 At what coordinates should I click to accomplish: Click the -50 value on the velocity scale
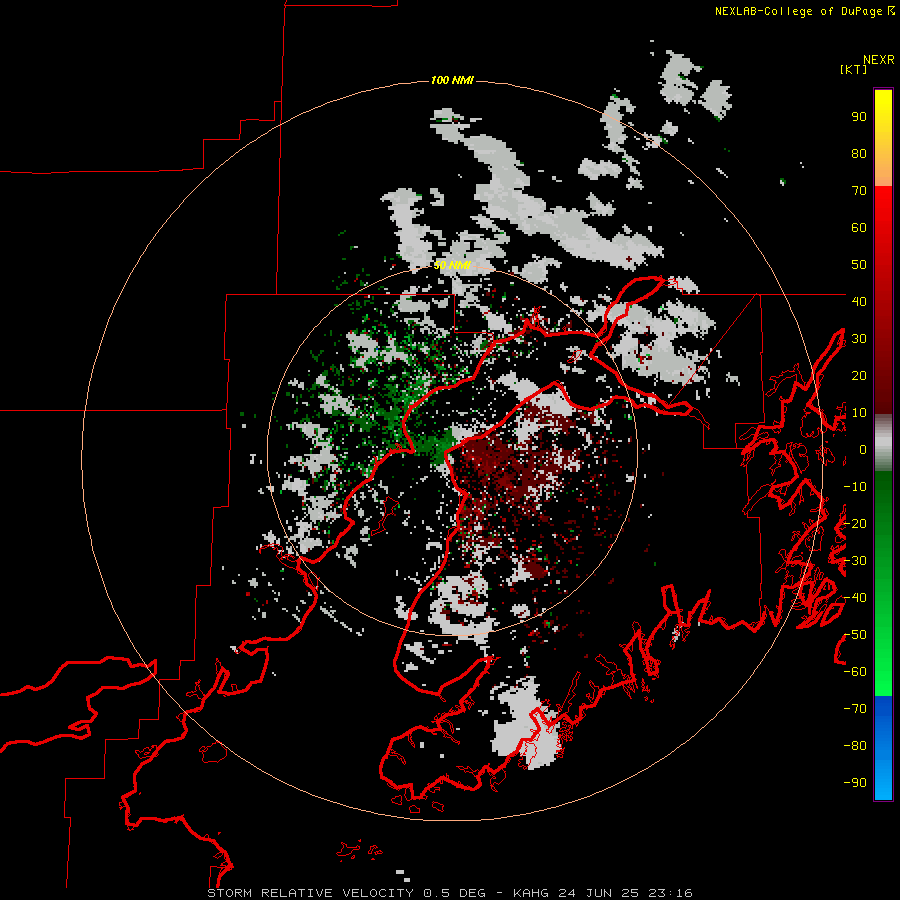tap(855, 635)
